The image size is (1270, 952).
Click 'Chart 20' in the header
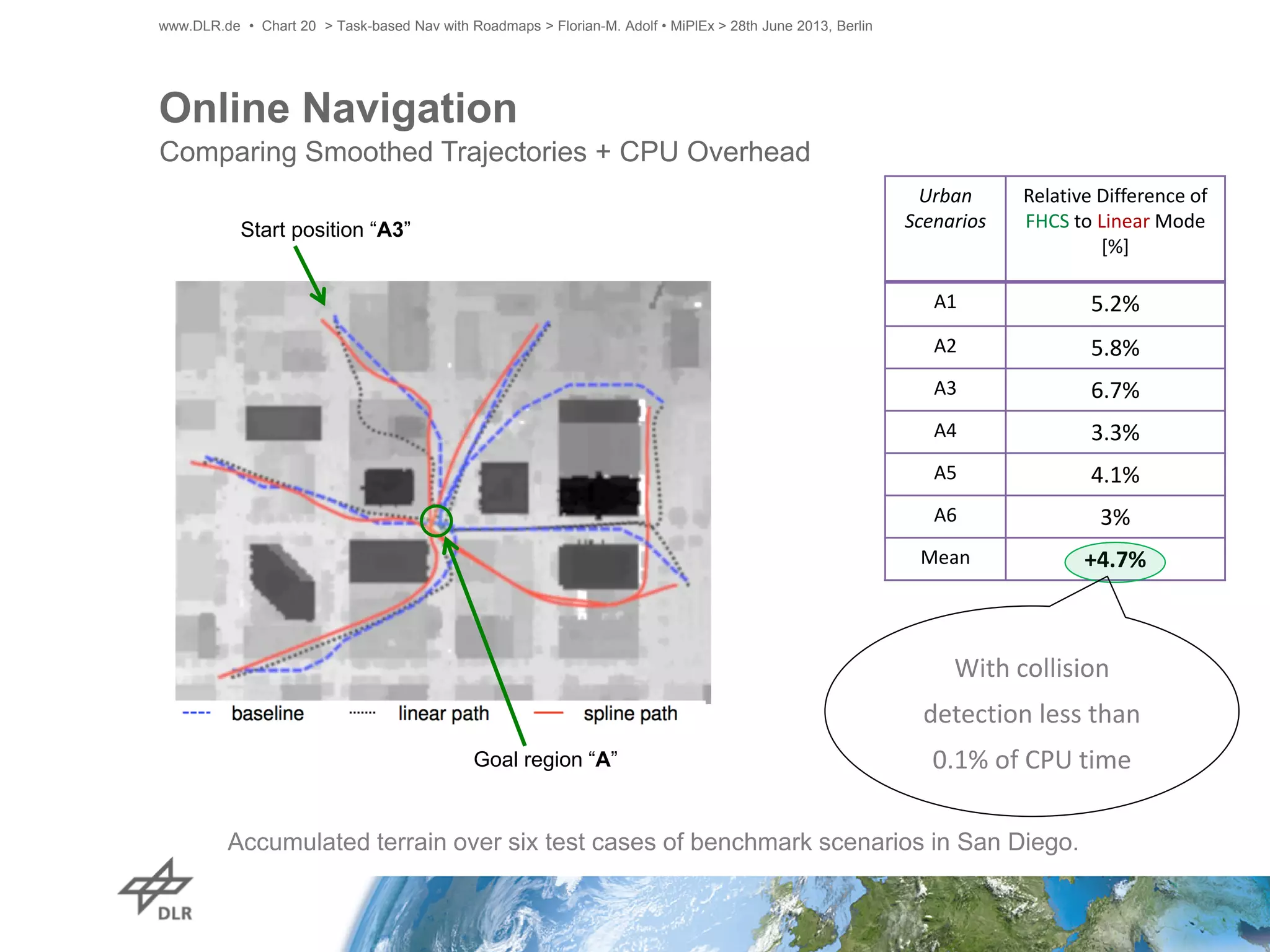(x=288, y=26)
